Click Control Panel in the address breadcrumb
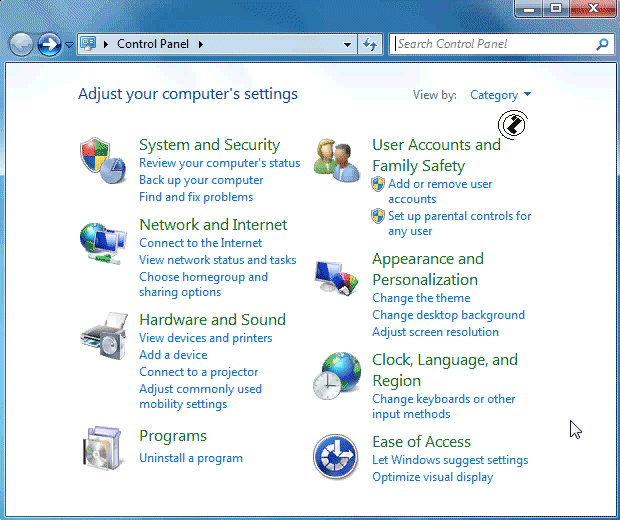Image resolution: width=620 pixels, height=520 pixels. (x=153, y=44)
